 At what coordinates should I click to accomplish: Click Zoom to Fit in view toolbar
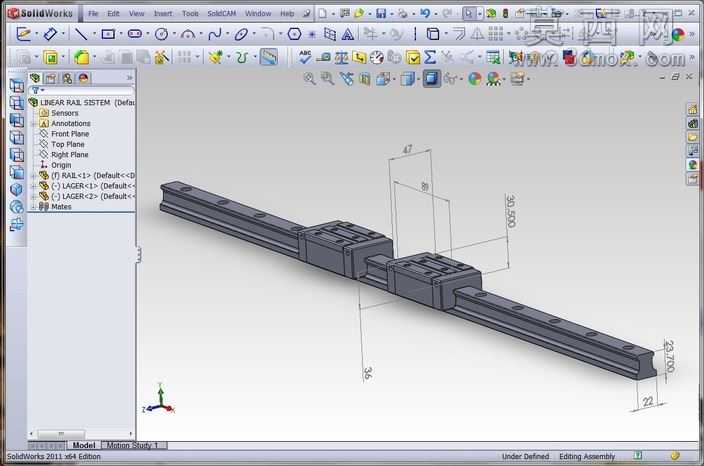[309, 79]
